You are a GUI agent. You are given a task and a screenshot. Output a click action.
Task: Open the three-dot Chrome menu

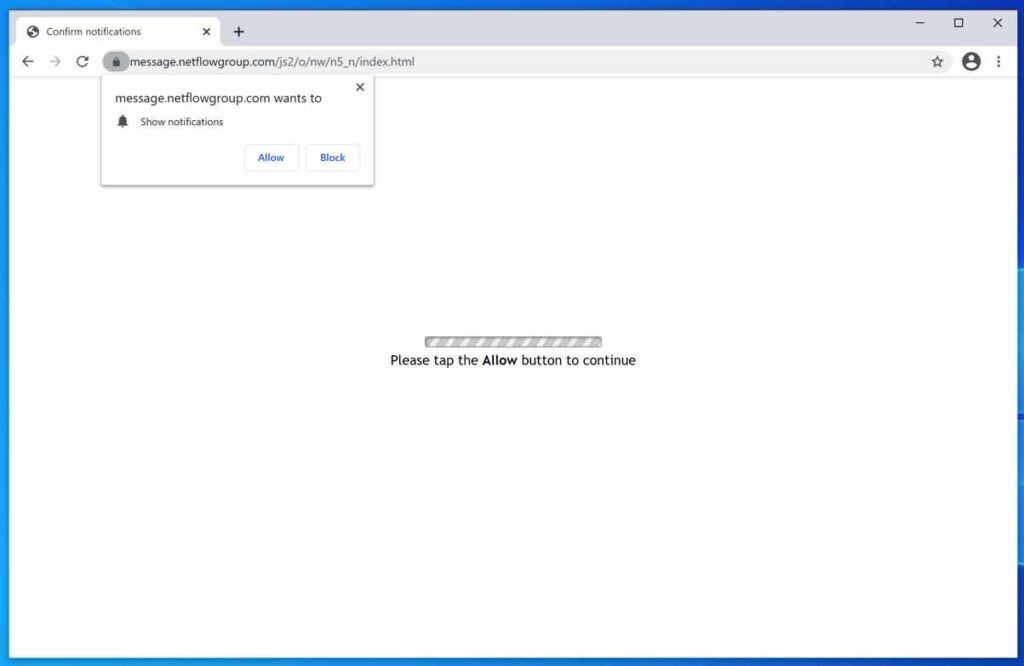(x=999, y=61)
